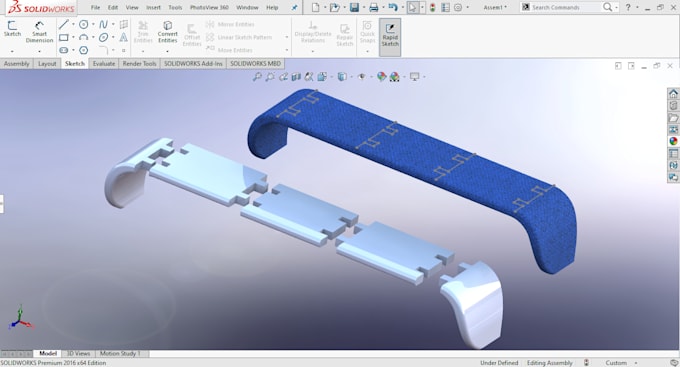Image resolution: width=680 pixels, height=367 pixels.
Task: Click the Editing Assembly status text
Action: [x=549, y=363]
